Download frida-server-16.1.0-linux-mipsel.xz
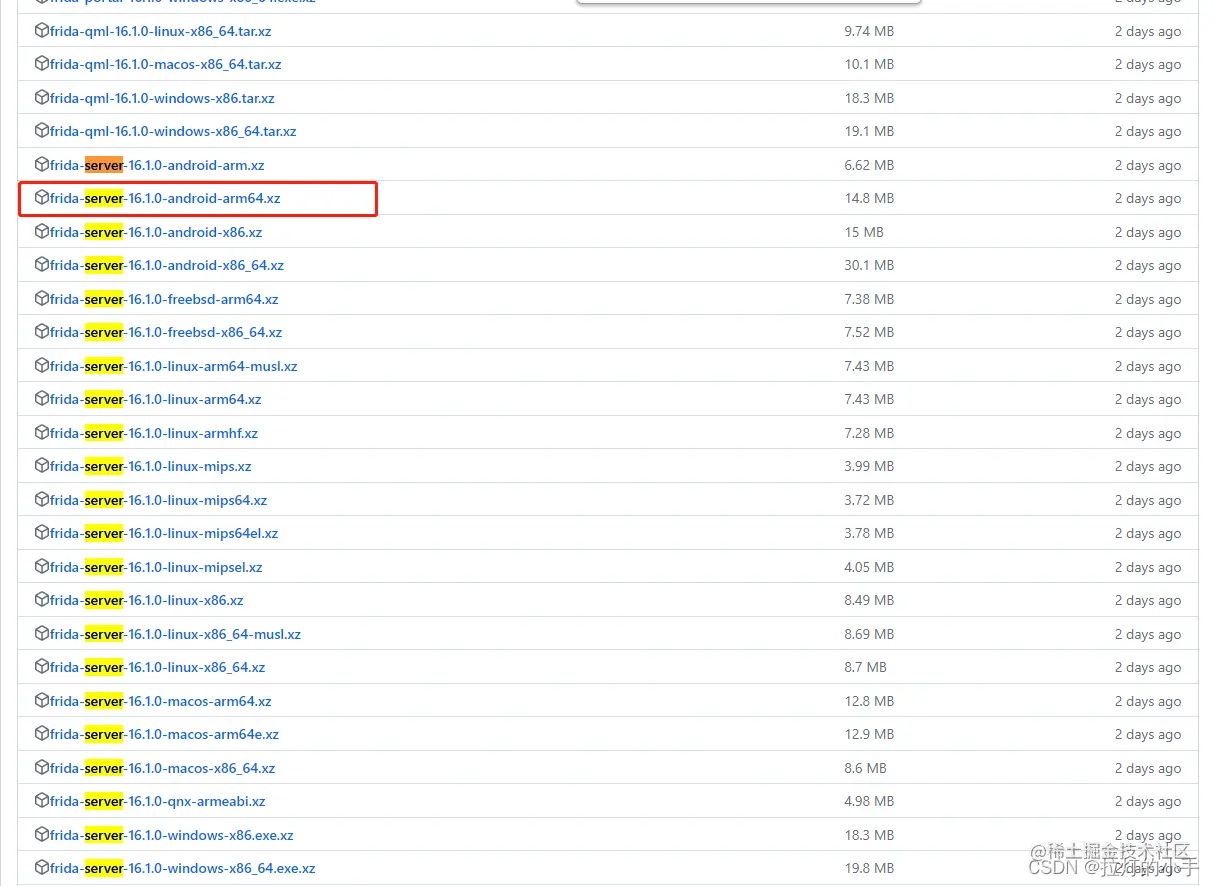This screenshot has width=1215, height=886. (x=156, y=567)
